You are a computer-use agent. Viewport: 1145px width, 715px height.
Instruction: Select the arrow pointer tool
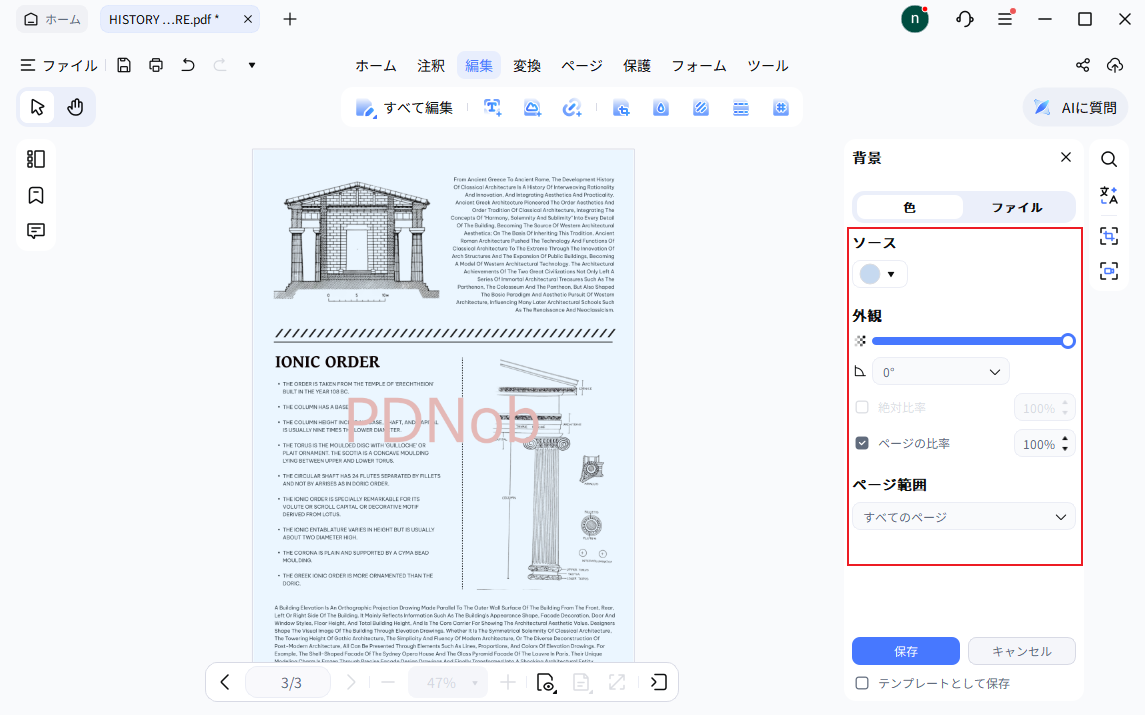[x=37, y=107]
